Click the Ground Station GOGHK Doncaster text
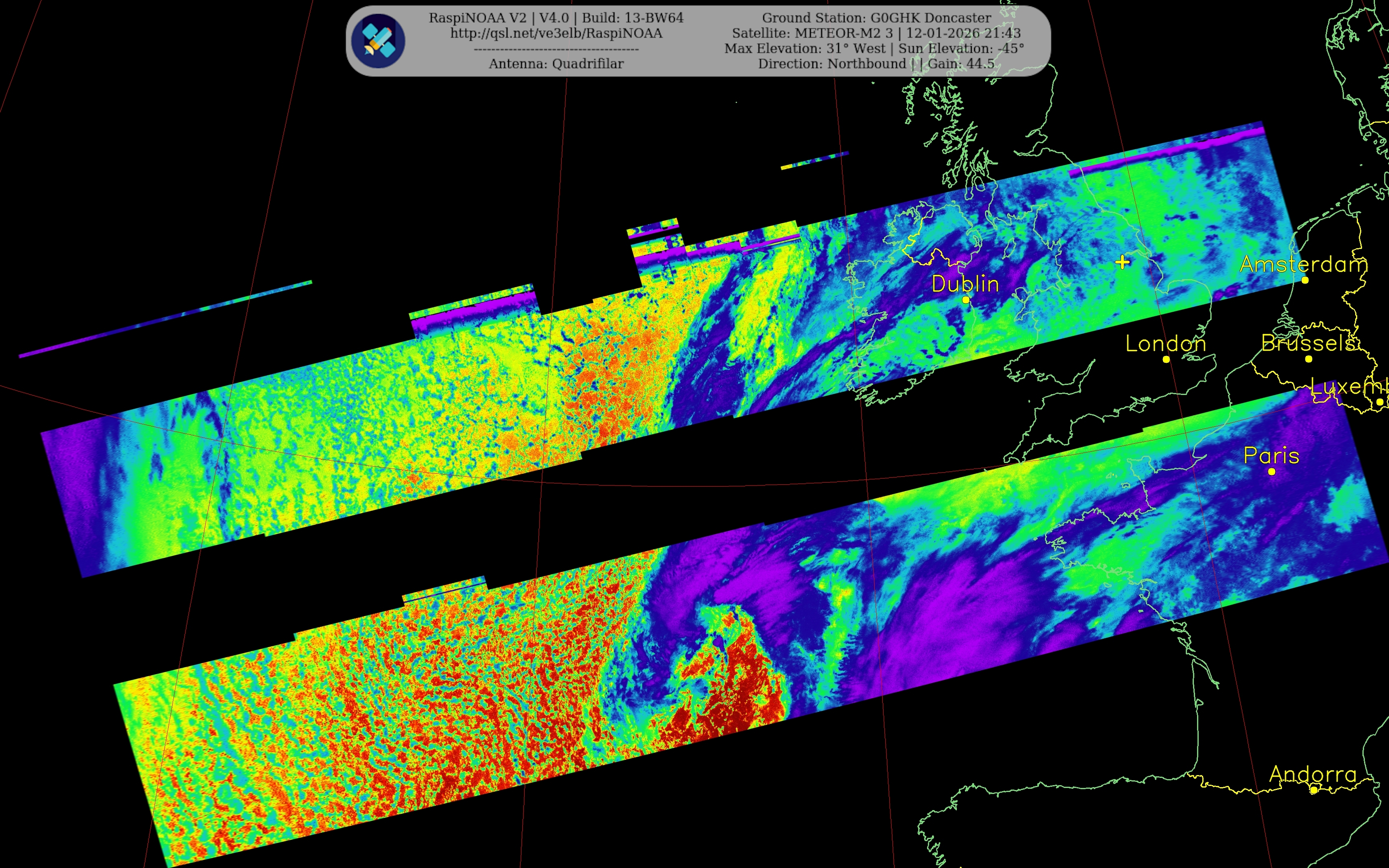 876,18
